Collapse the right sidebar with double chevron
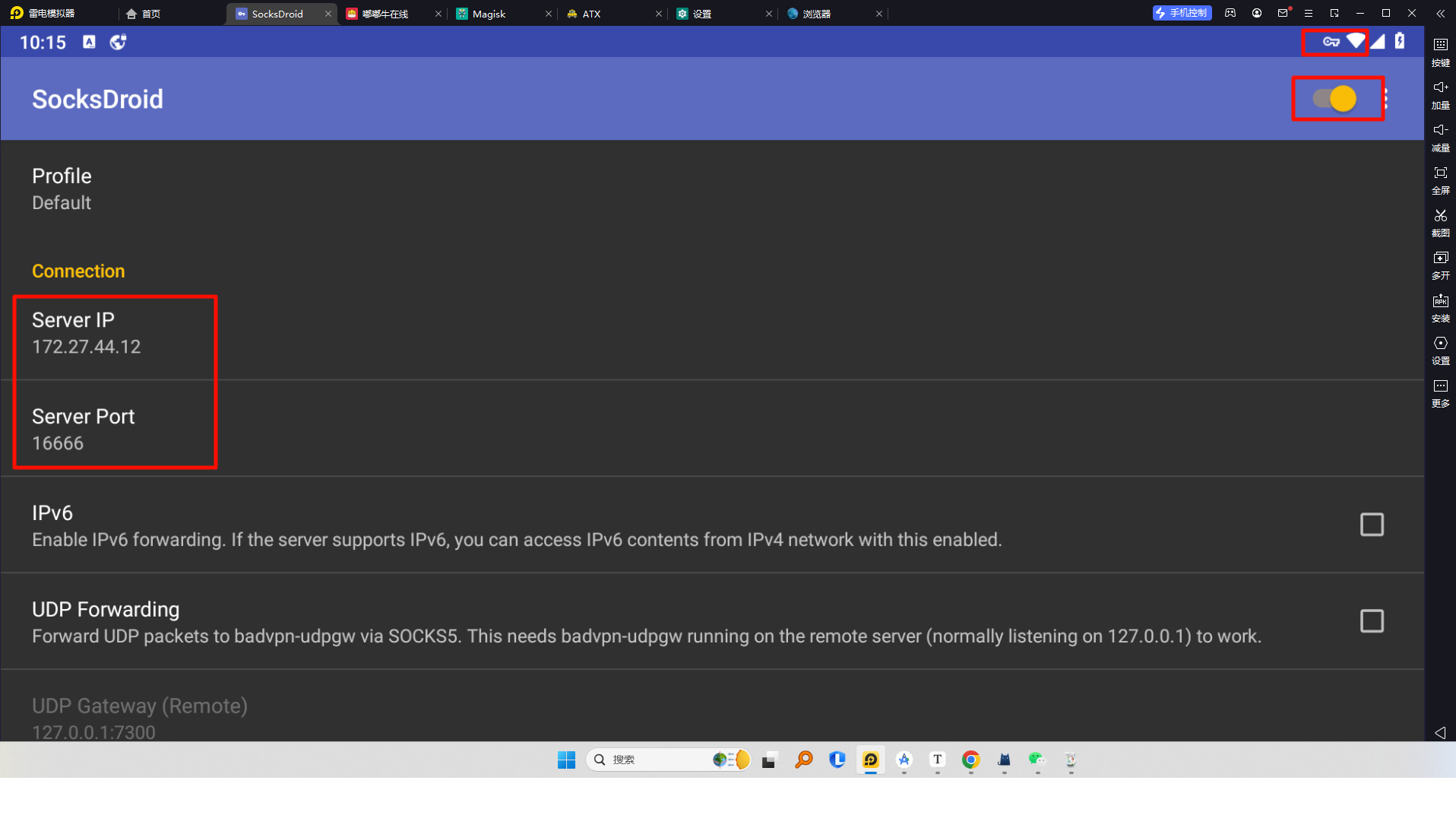 pyautogui.click(x=1440, y=14)
